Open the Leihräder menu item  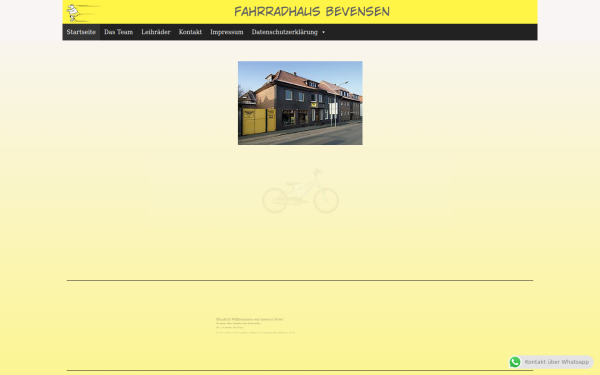coord(156,32)
